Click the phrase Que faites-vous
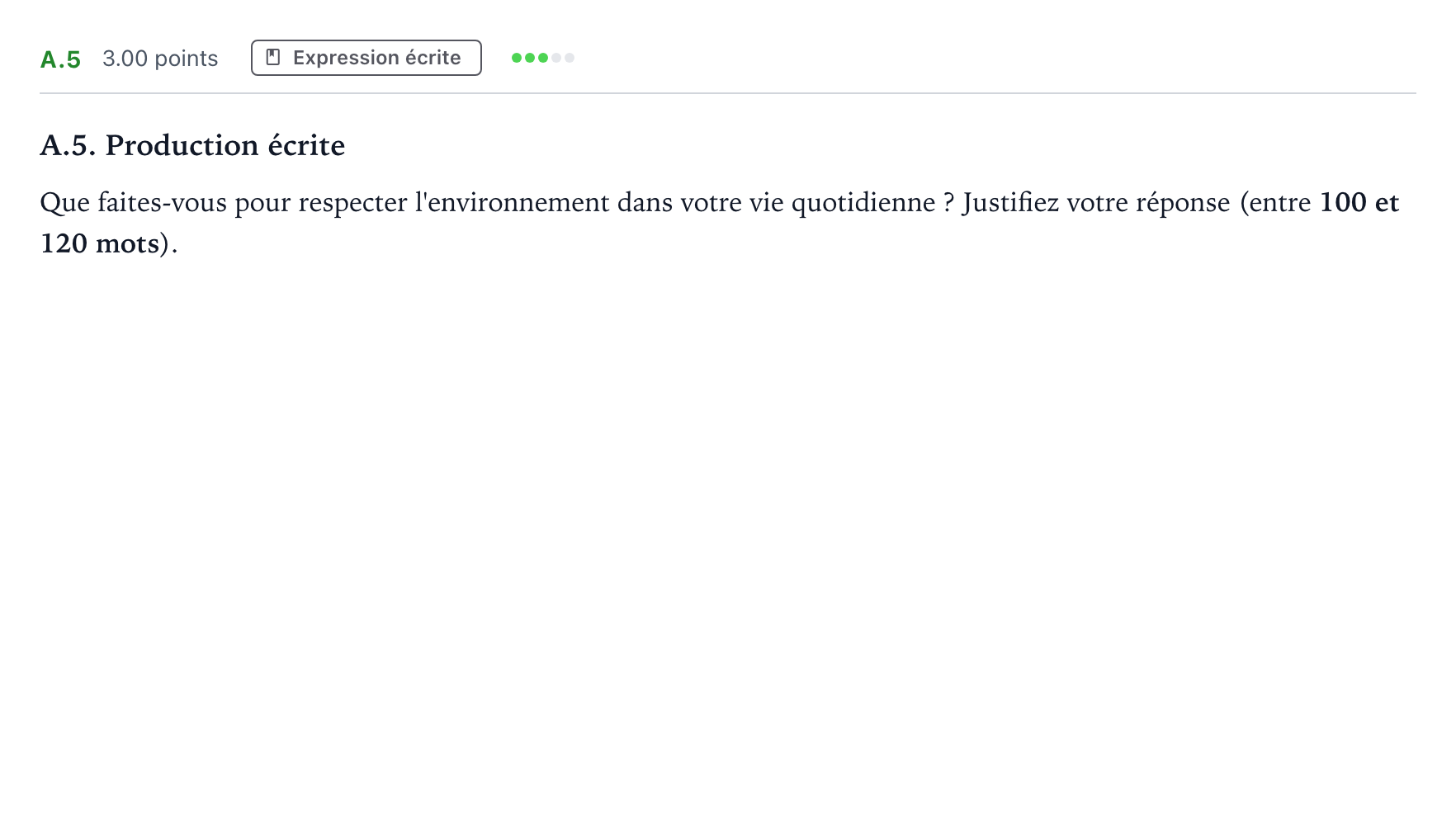Viewport: 1456px width, 830px height. 133,203
